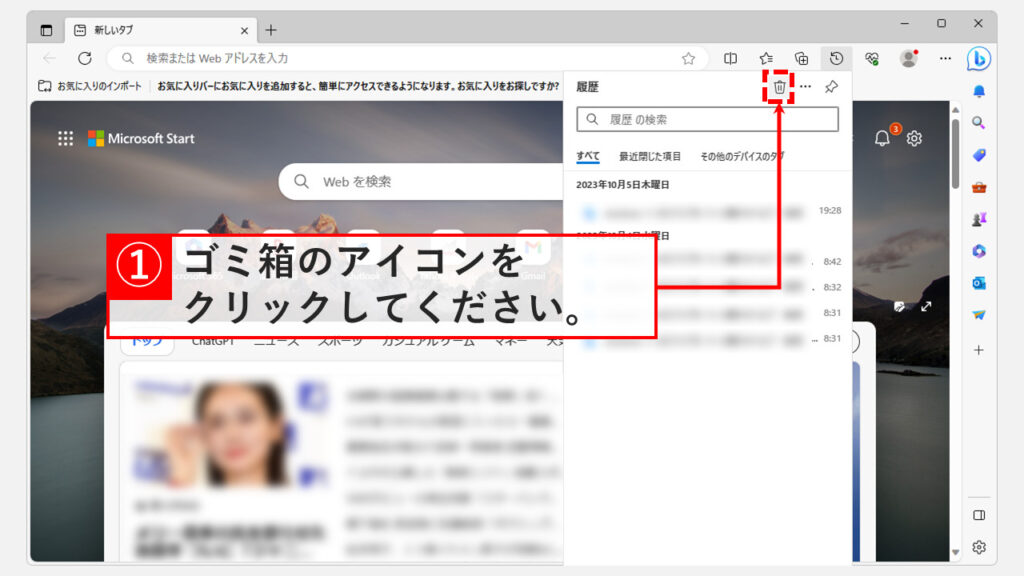Open the history entry from 19:28
The height and width of the screenshot is (576, 1024).
tap(709, 211)
